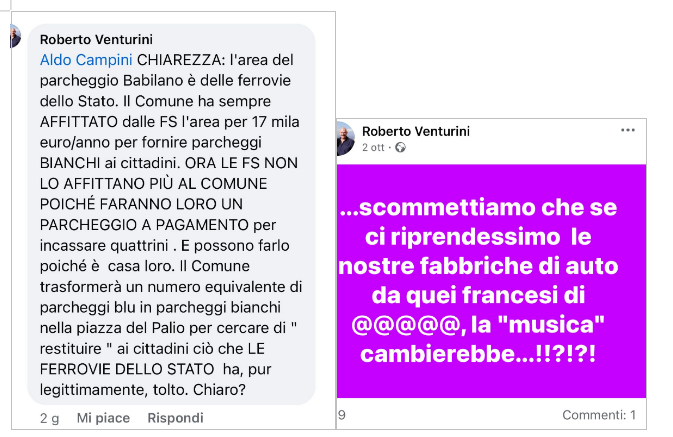Like the comment with Mi piace

103,418
